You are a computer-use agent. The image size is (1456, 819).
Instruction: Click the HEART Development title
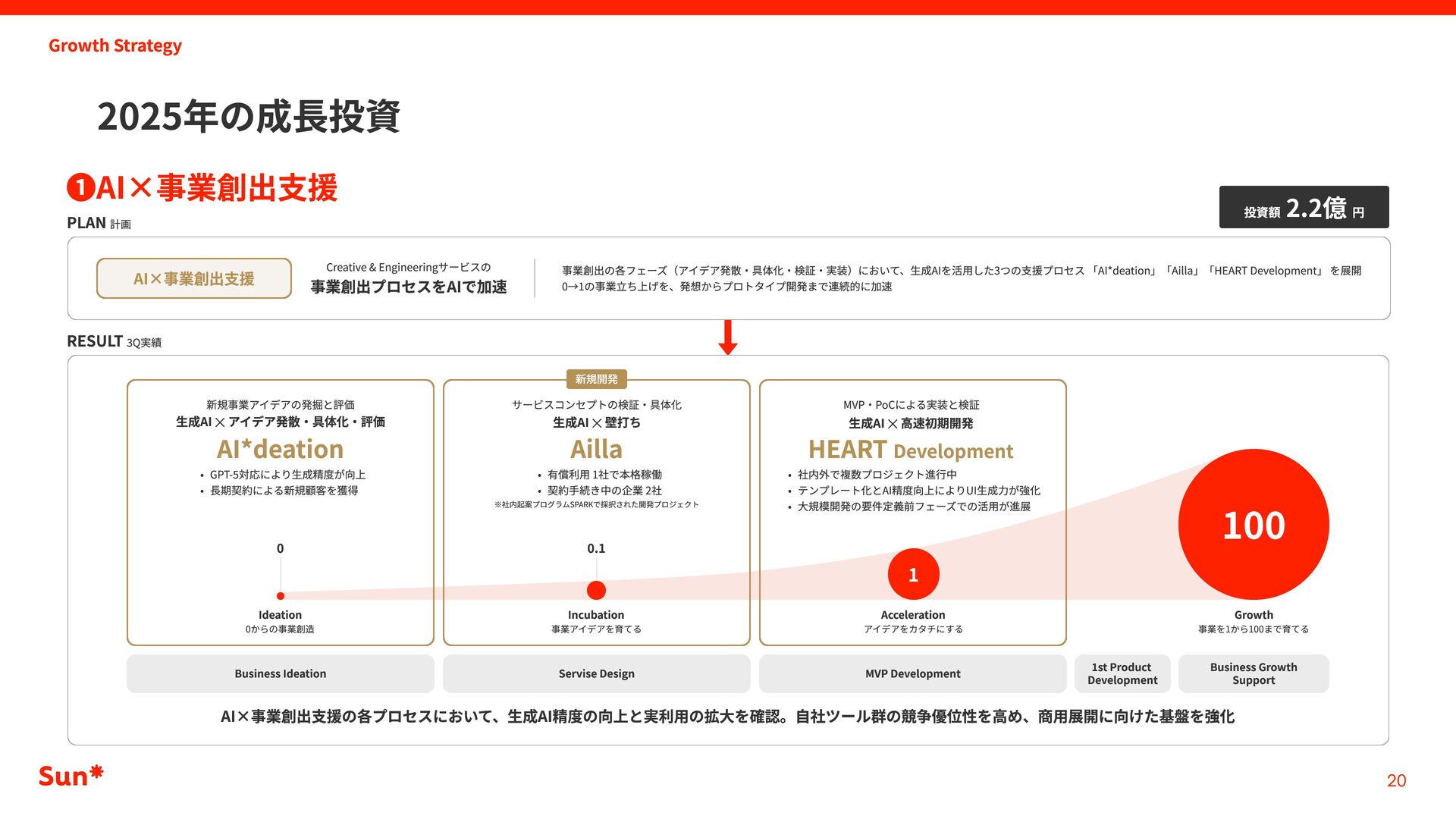(911, 450)
